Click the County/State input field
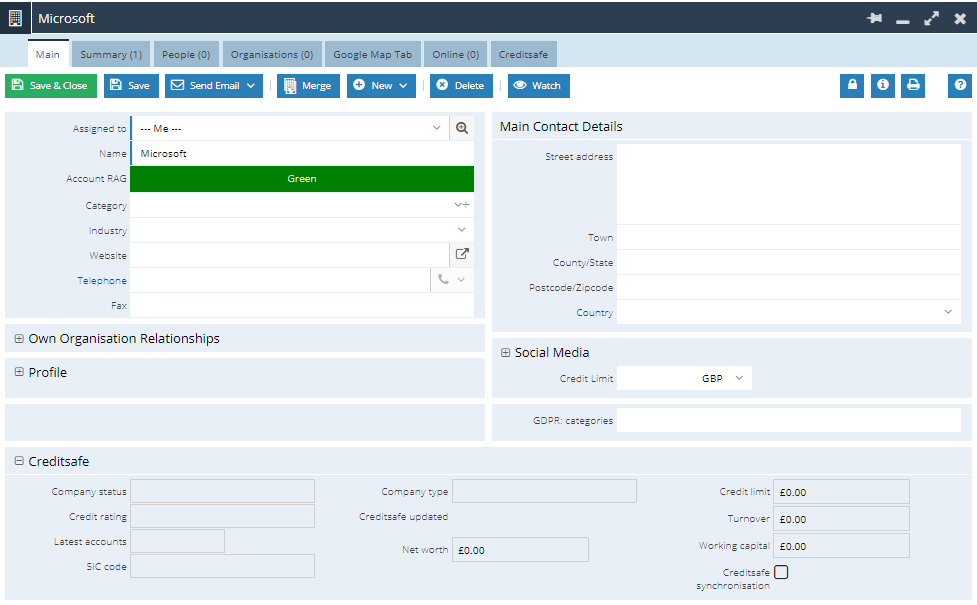This screenshot has height=605, width=977. tap(789, 262)
